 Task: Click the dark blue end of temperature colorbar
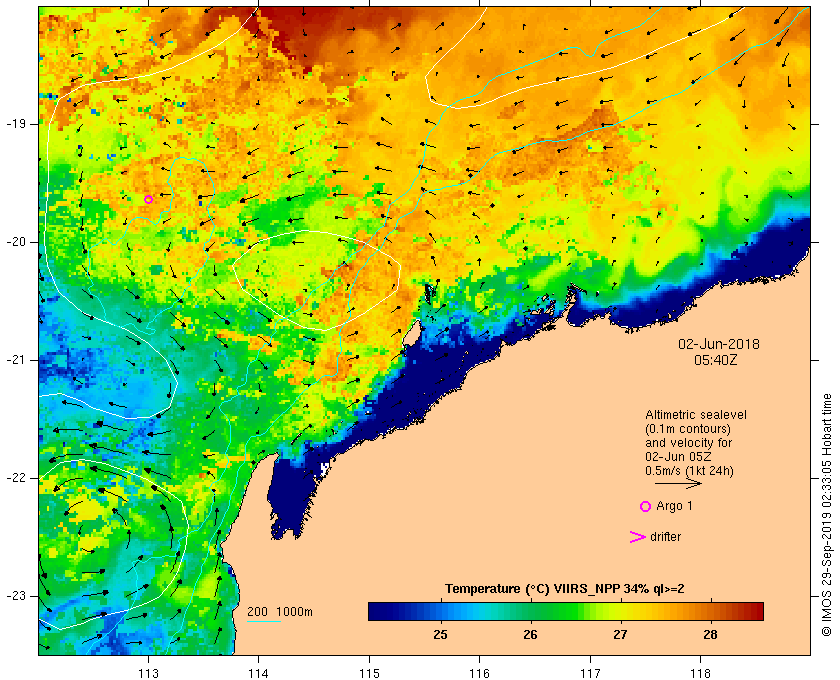pos(378,611)
